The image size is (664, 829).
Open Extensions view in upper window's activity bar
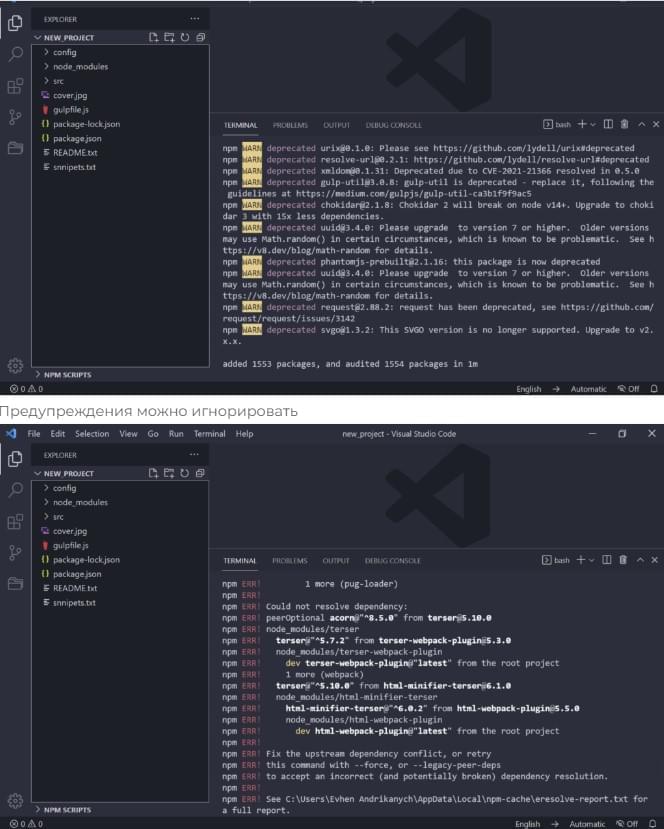click(15, 86)
